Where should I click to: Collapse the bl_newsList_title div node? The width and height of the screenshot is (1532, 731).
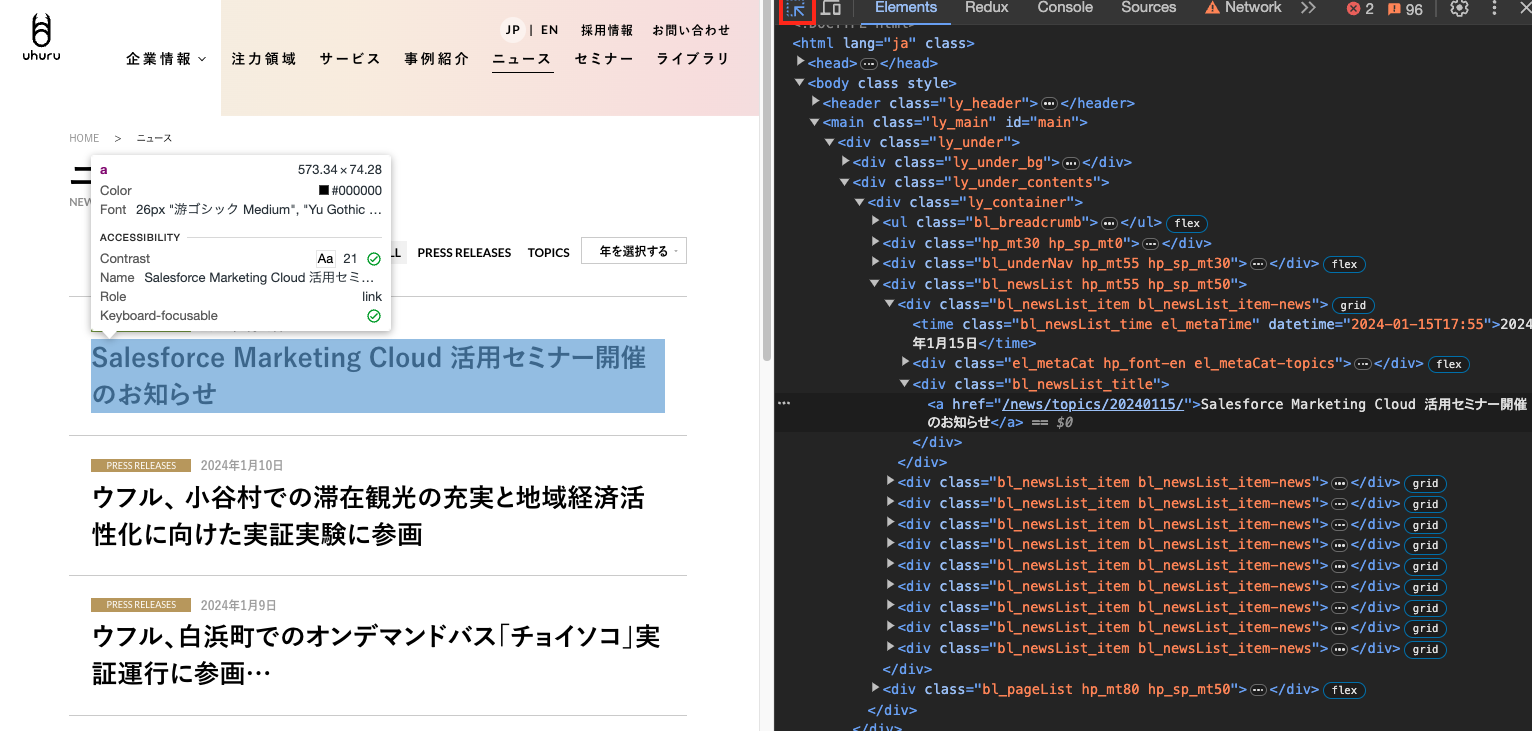tap(906, 384)
